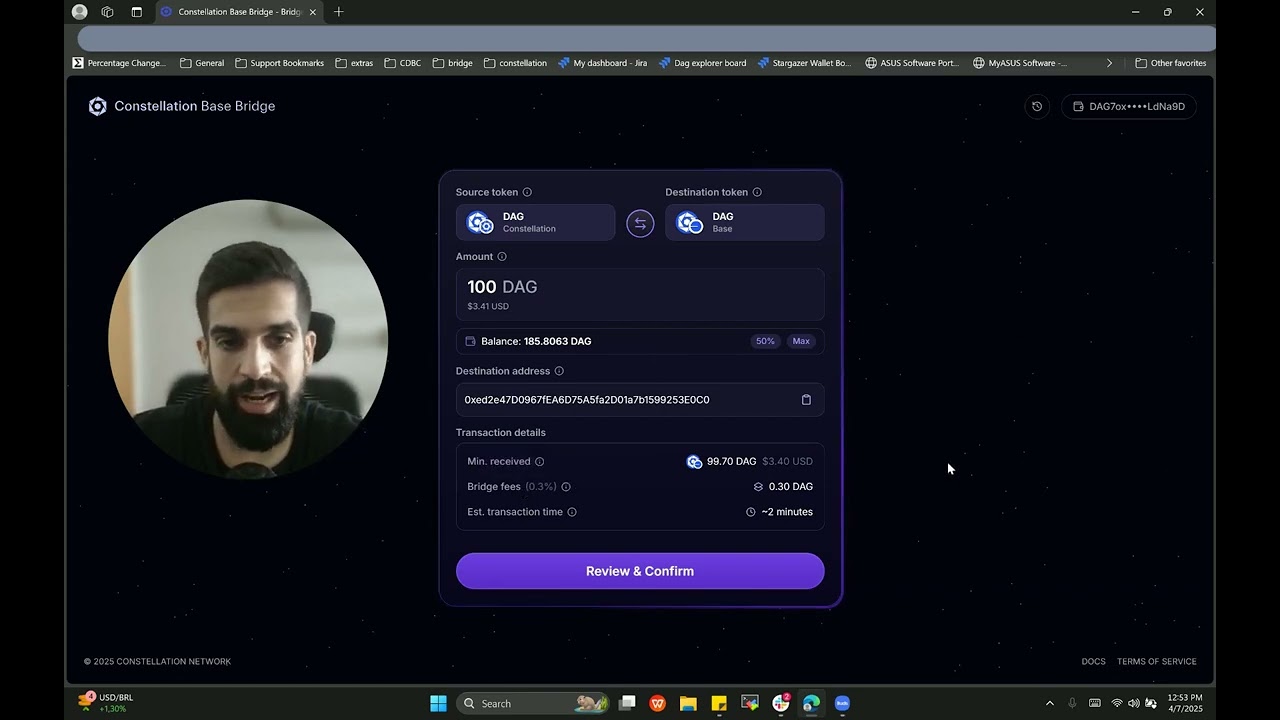Open the CDBC bookmarks folder
This screenshot has width=1280, height=720.
403,63
